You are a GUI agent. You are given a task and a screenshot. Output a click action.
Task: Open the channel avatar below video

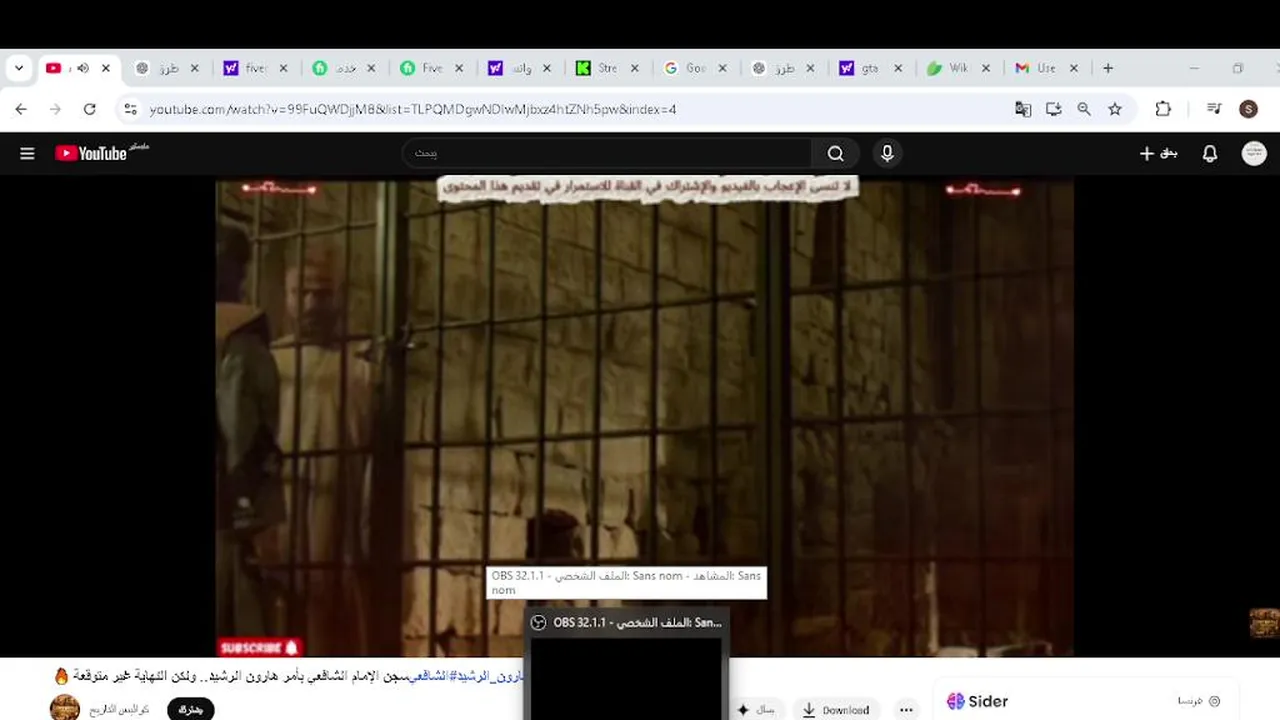point(65,708)
